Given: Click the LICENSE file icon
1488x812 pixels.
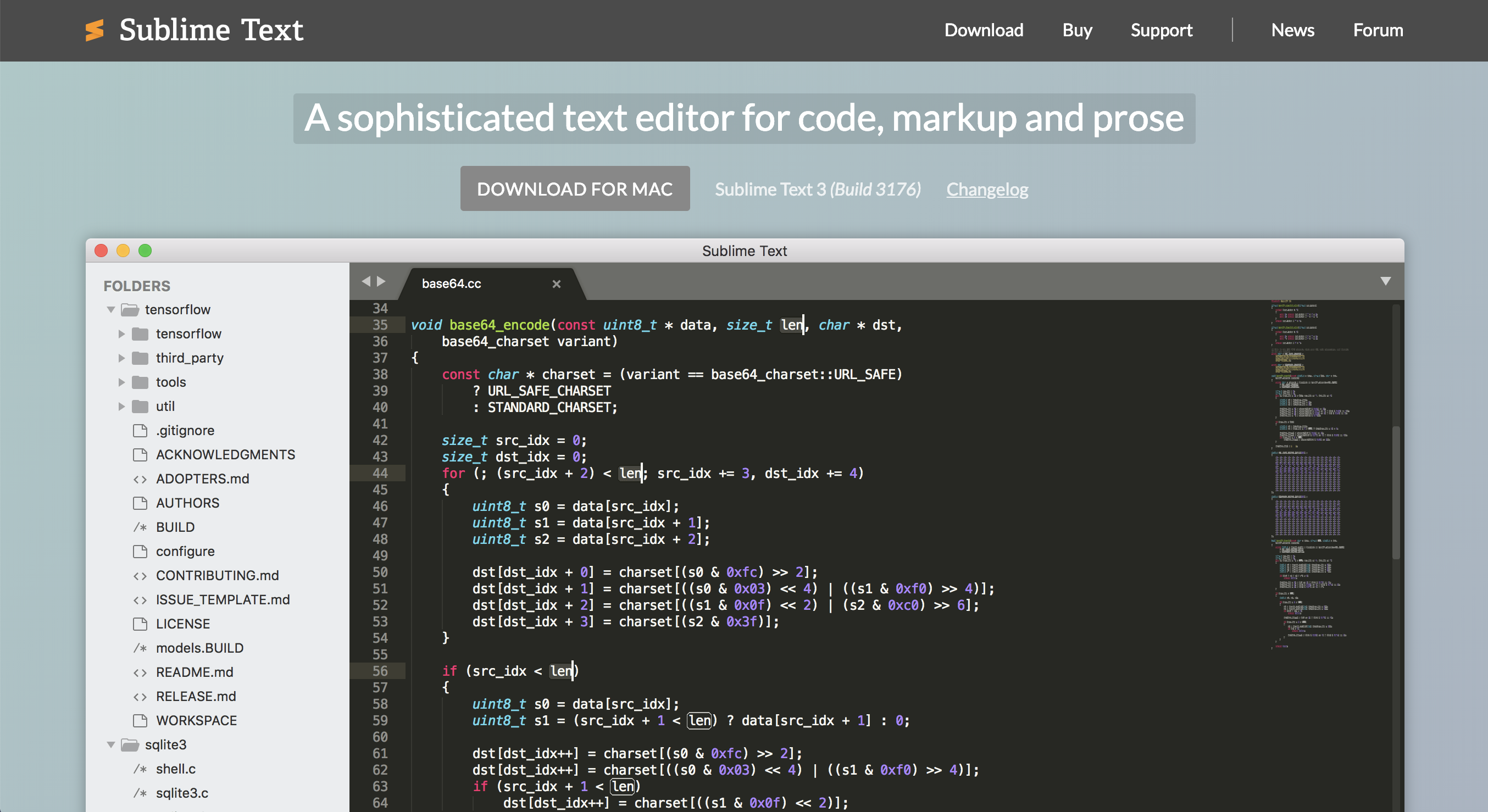Looking at the screenshot, I should pos(140,624).
